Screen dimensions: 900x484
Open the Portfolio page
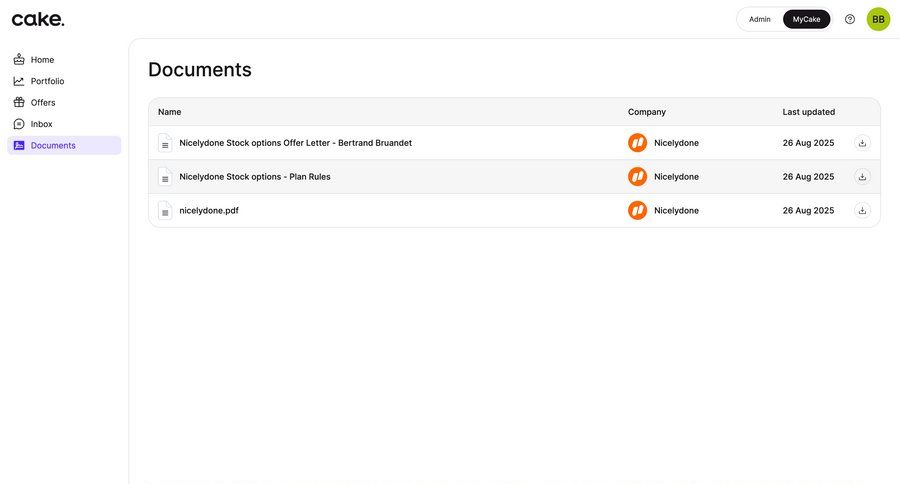(x=47, y=81)
